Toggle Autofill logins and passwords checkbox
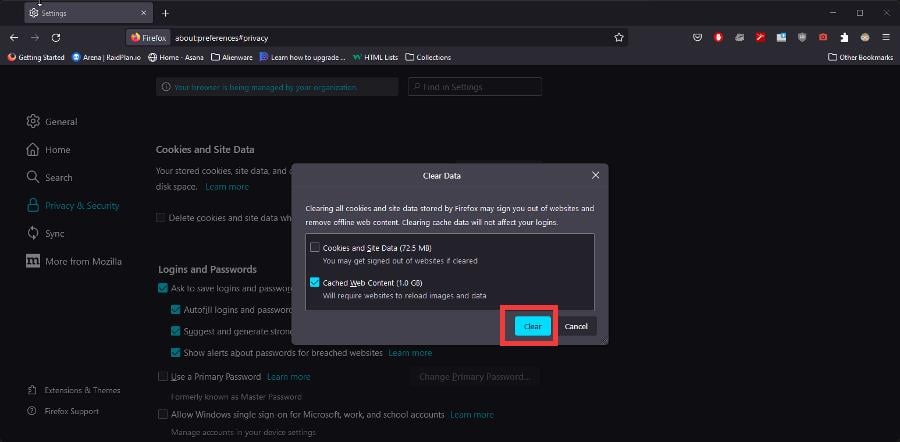Image resolution: width=900 pixels, height=442 pixels. pyautogui.click(x=176, y=309)
